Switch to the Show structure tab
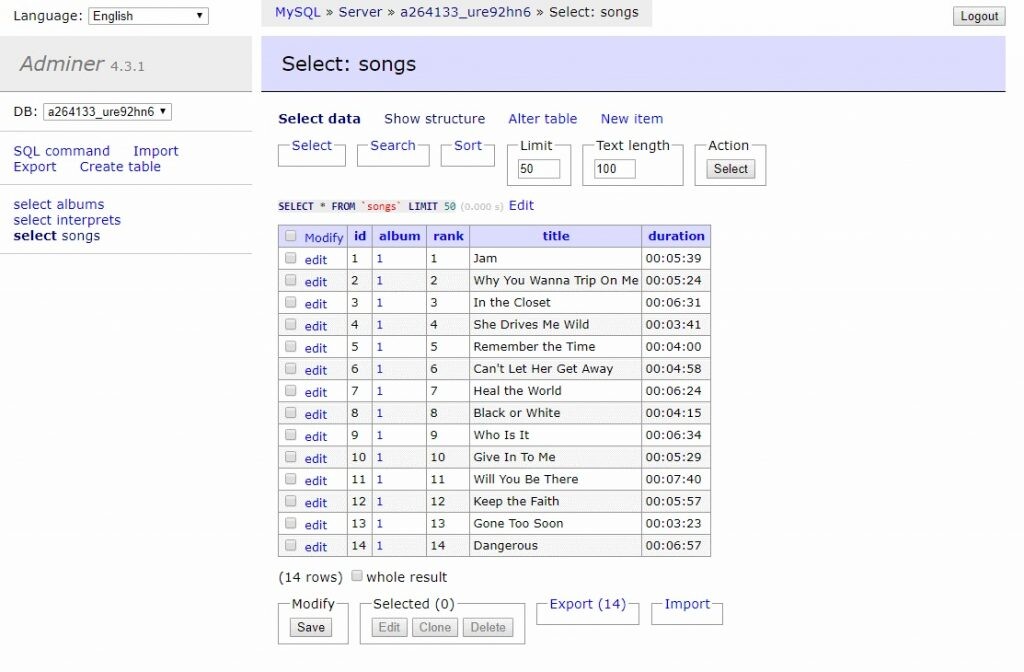Image resolution: width=1024 pixels, height=672 pixels. click(x=434, y=118)
